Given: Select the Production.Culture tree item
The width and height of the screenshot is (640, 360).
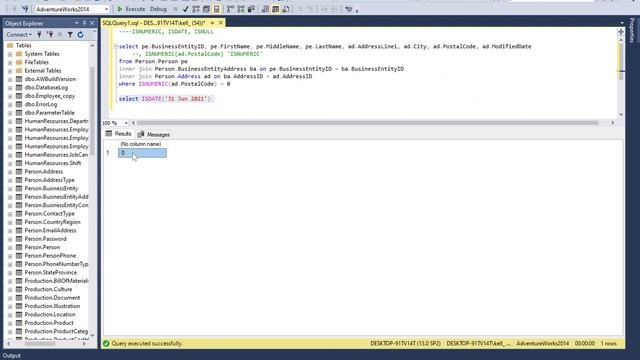Looking at the screenshot, I should coord(48,289).
